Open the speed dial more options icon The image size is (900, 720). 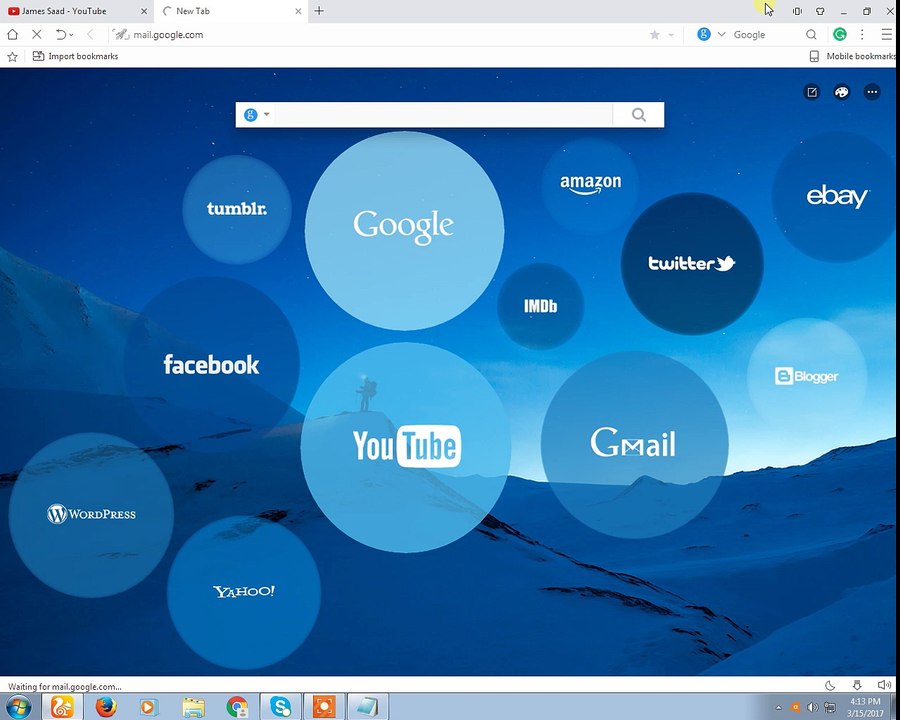pos(872,92)
